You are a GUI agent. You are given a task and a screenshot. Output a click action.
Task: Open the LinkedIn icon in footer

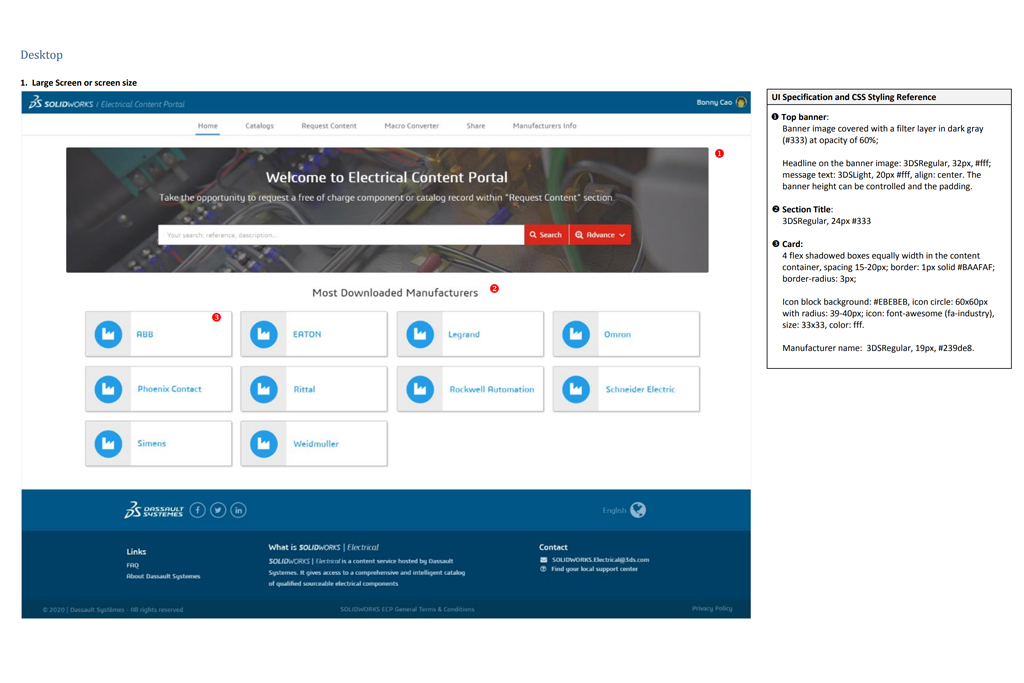pyautogui.click(x=238, y=510)
